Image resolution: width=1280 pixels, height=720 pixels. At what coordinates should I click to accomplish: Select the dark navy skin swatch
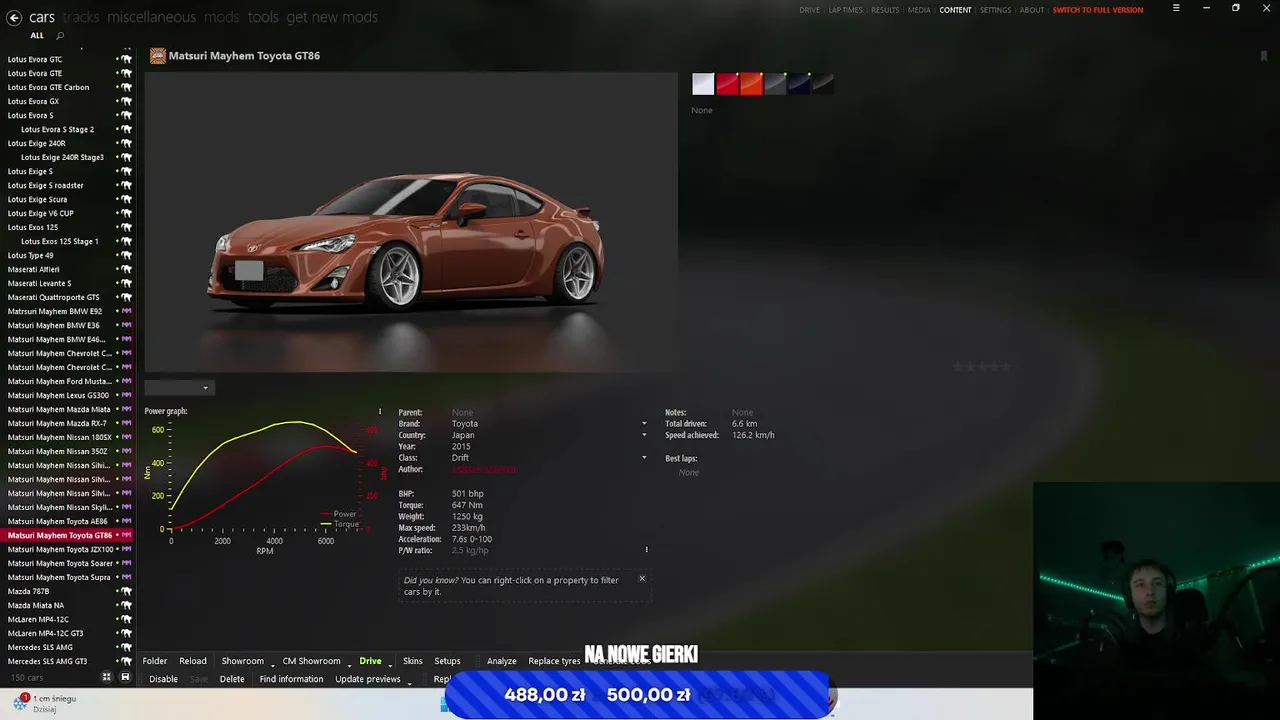click(x=799, y=84)
